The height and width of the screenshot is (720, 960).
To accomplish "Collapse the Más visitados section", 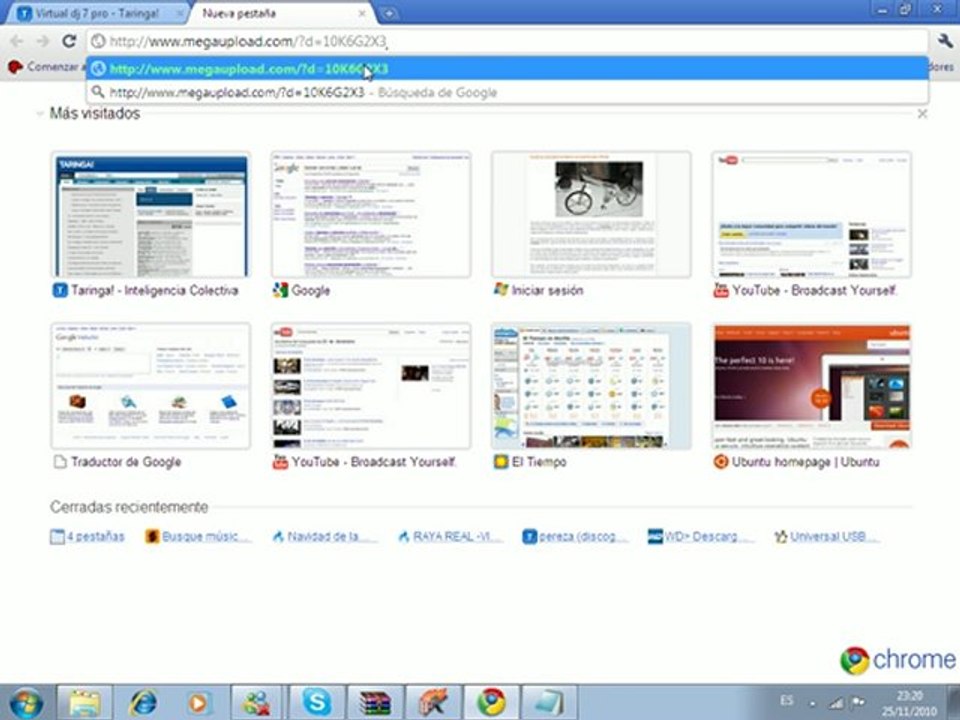I will click(40, 113).
